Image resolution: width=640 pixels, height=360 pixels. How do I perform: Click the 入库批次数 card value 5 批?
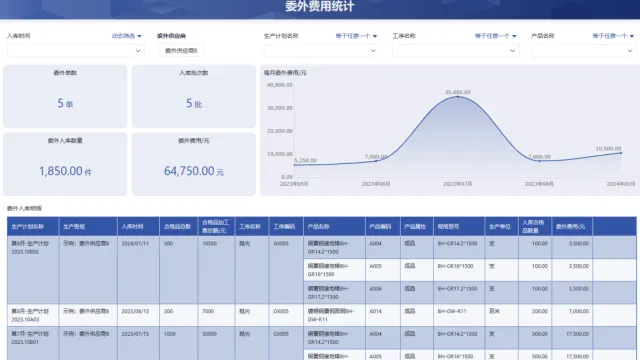tap(194, 103)
